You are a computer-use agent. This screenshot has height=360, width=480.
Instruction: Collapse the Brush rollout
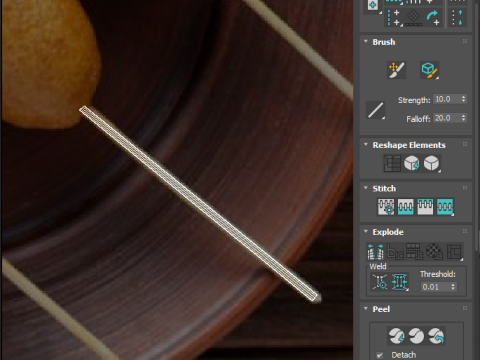point(366,42)
